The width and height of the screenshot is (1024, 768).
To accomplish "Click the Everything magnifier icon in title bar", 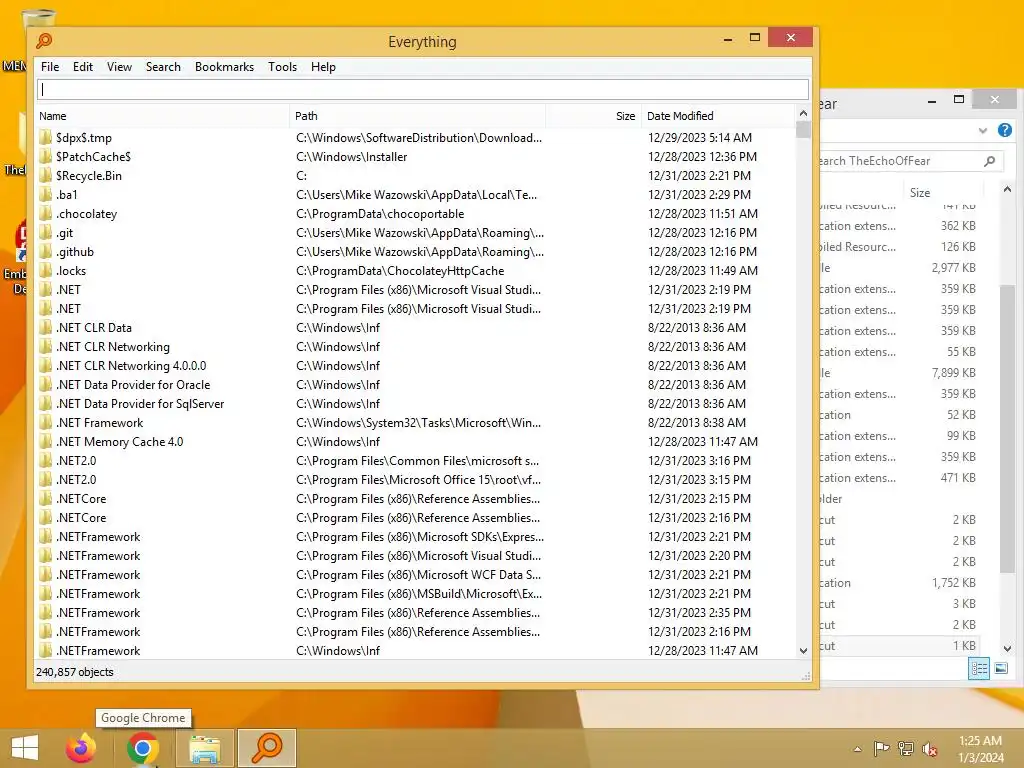I will [44, 40].
